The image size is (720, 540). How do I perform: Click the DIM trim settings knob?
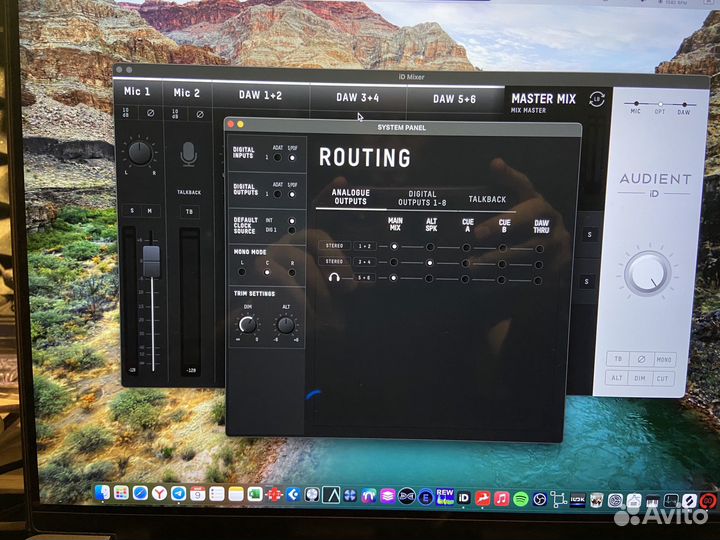click(x=247, y=324)
